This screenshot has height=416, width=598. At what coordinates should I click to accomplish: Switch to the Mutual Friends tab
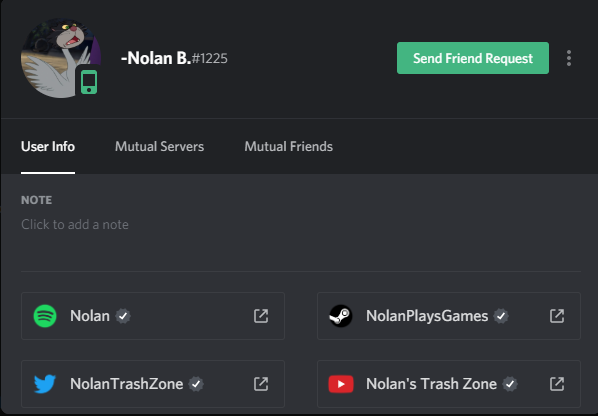coord(289,146)
